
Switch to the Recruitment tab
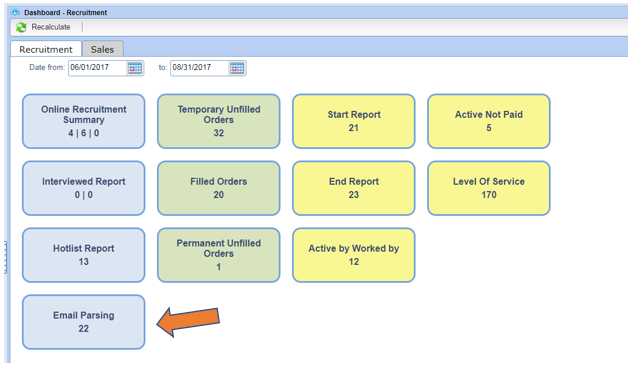[x=46, y=49]
